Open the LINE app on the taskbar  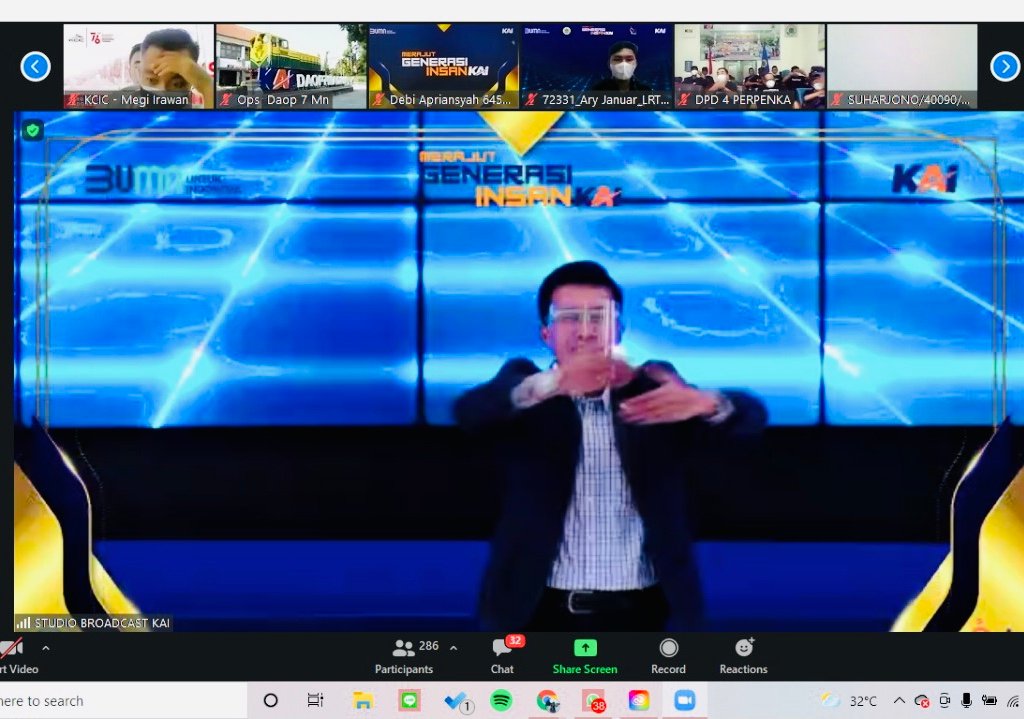[x=409, y=701]
